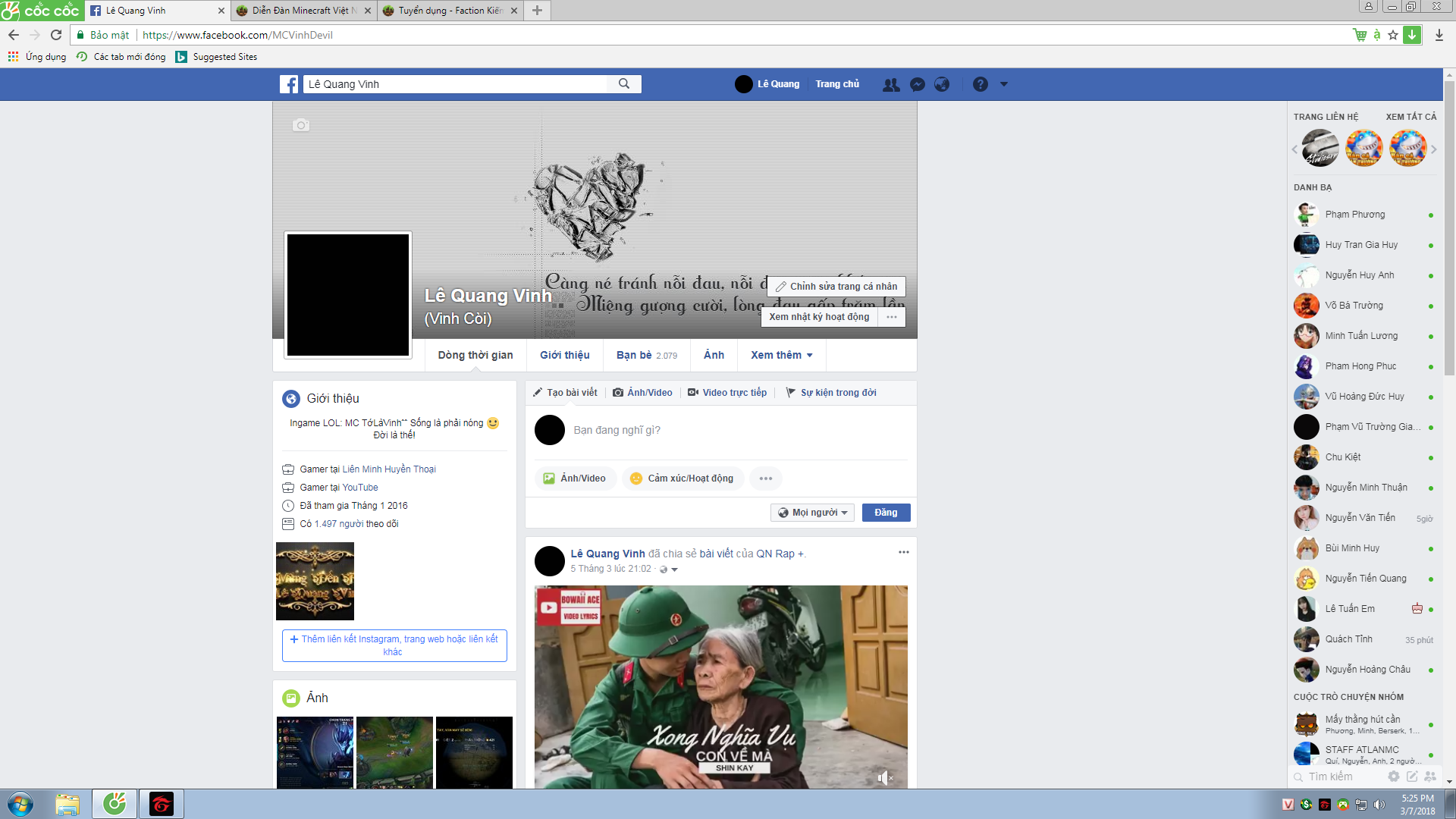Viewport: 1456px width, 819px height.
Task: Click Chỉnh sửa trang cá nhân button
Action: (836, 286)
